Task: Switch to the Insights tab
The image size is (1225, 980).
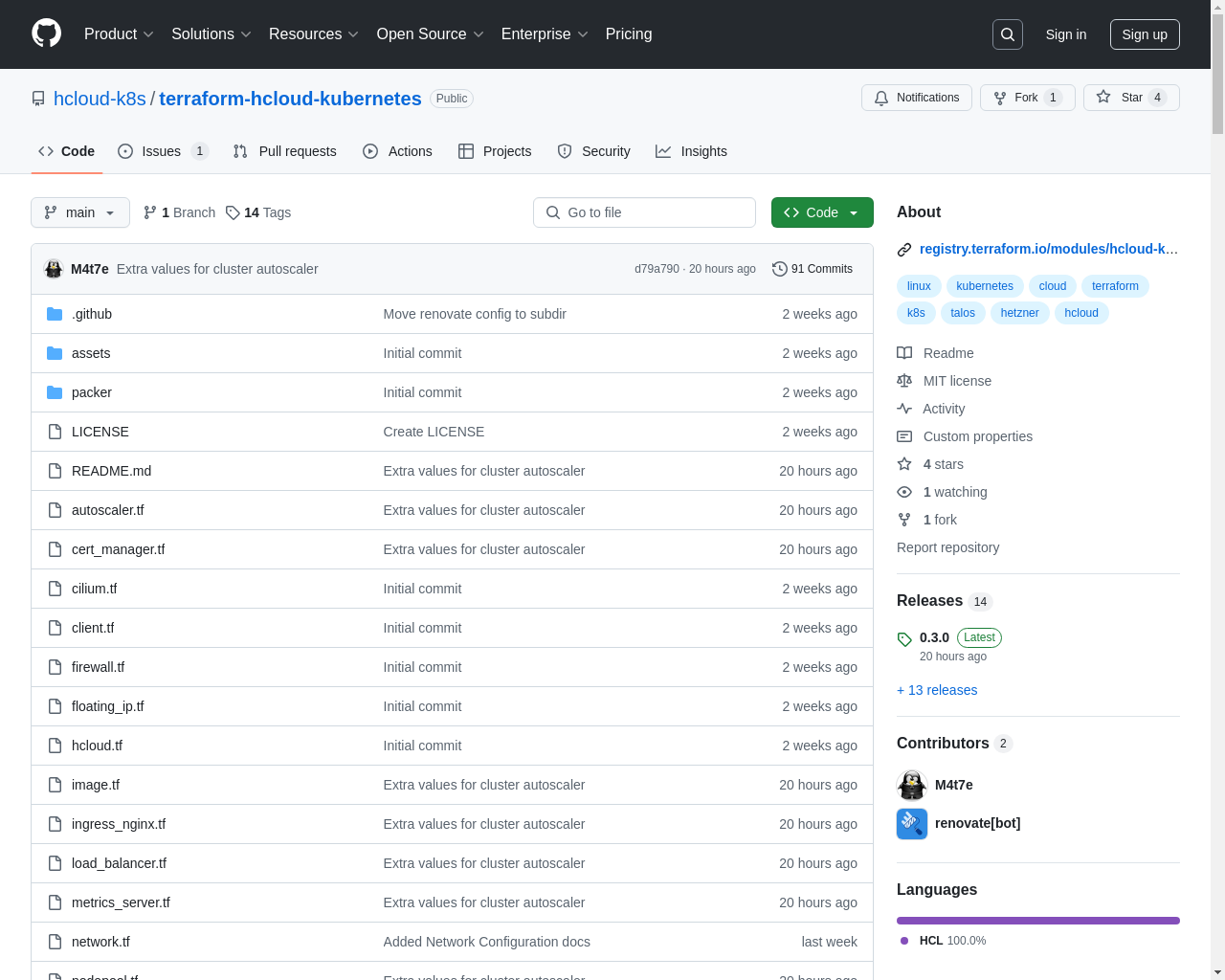Action: click(x=692, y=151)
